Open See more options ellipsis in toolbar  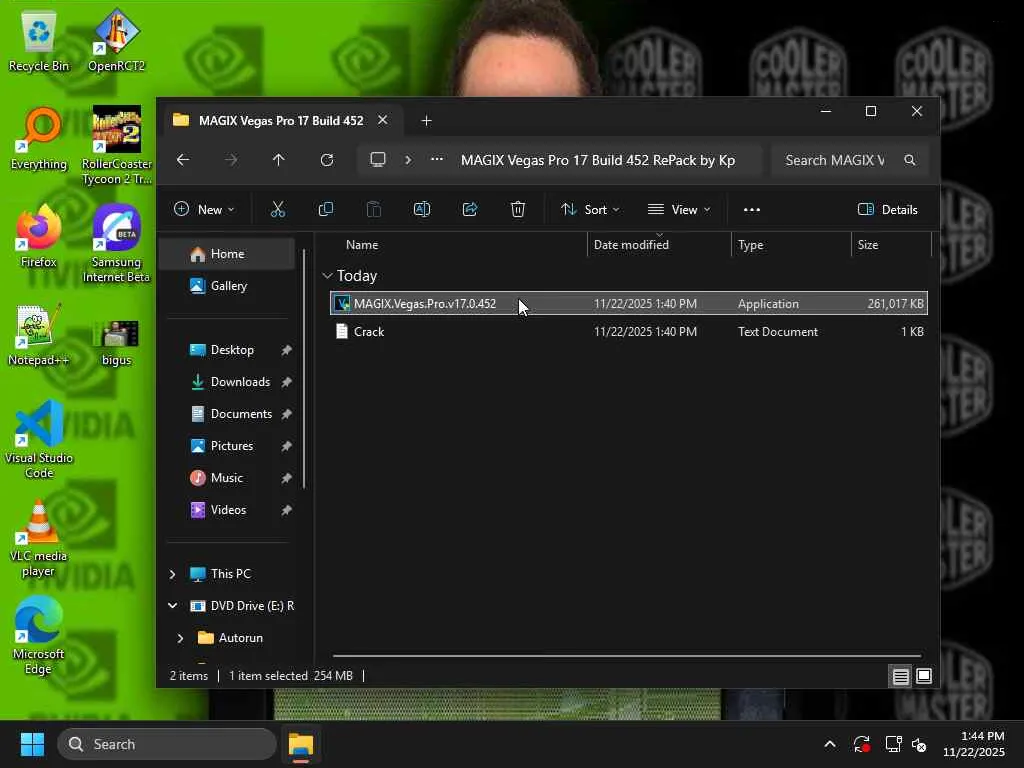(752, 210)
